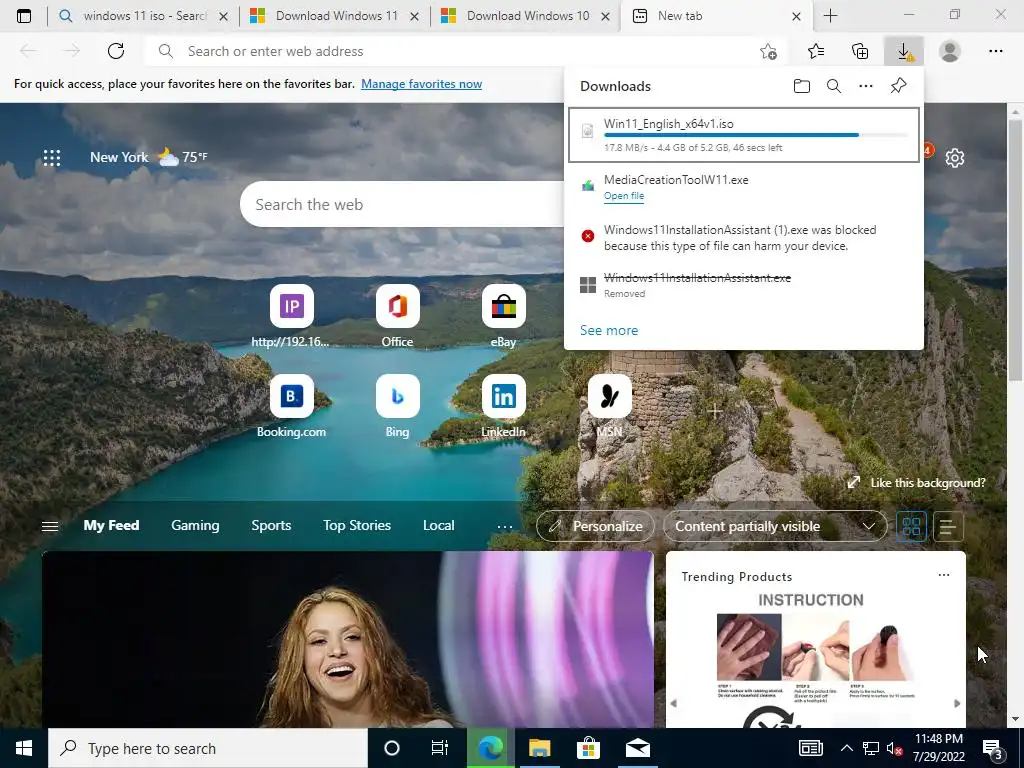Viewport: 1024px width, 768px height.
Task: Click the muted volume tray icon
Action: tap(893, 749)
